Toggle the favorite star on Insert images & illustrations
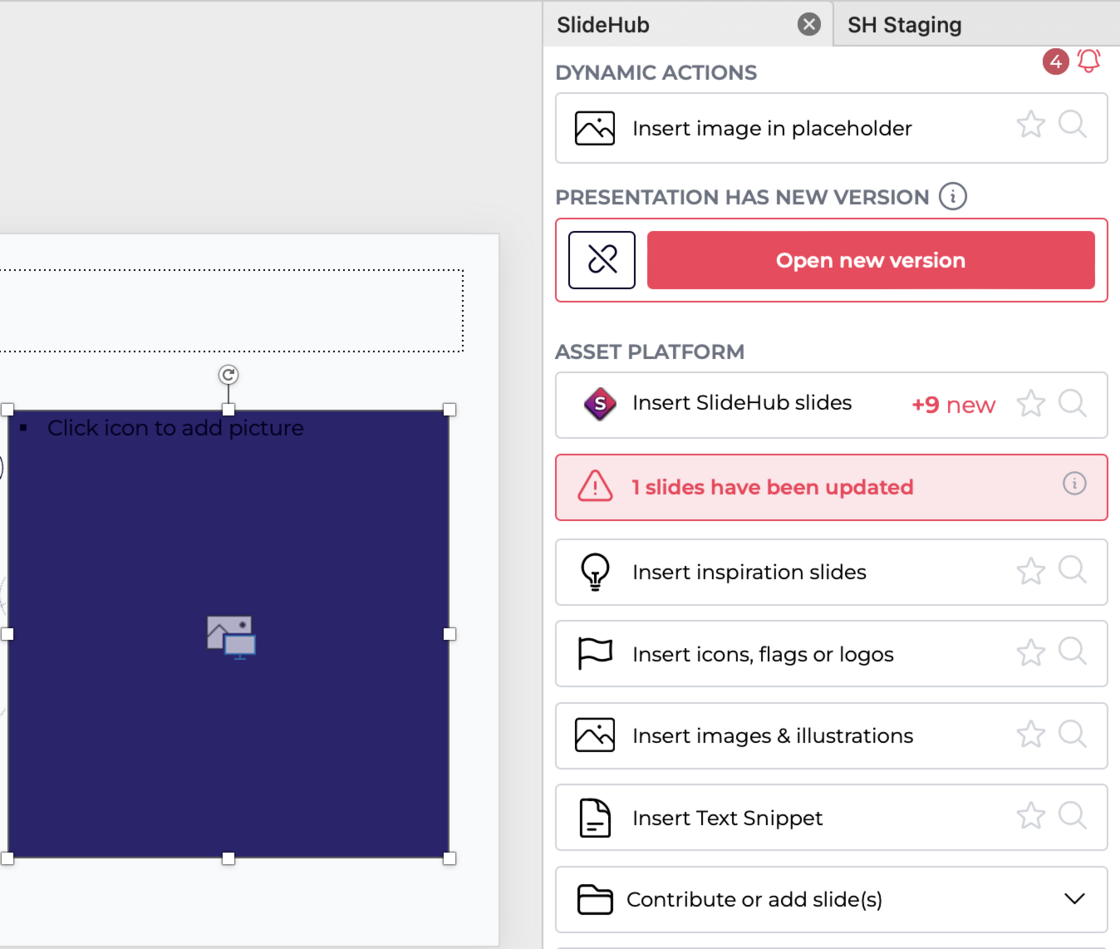1120x949 pixels. click(x=1030, y=735)
